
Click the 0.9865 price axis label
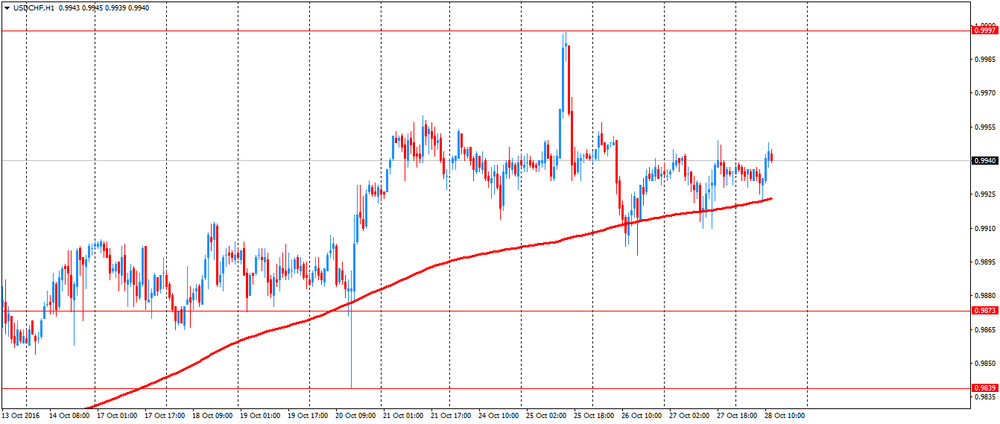(x=983, y=329)
